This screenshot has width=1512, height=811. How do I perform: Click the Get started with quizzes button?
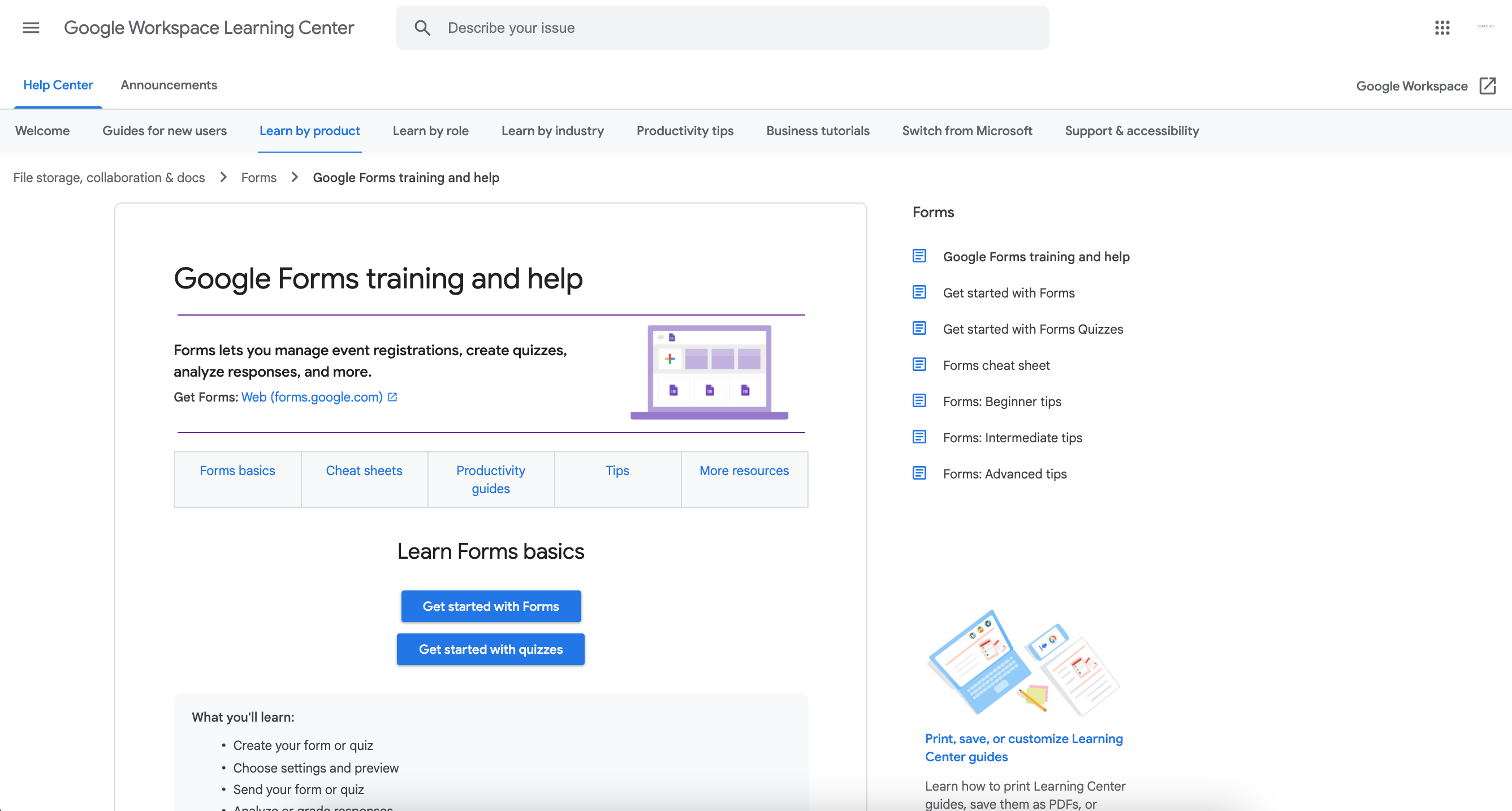(491, 649)
